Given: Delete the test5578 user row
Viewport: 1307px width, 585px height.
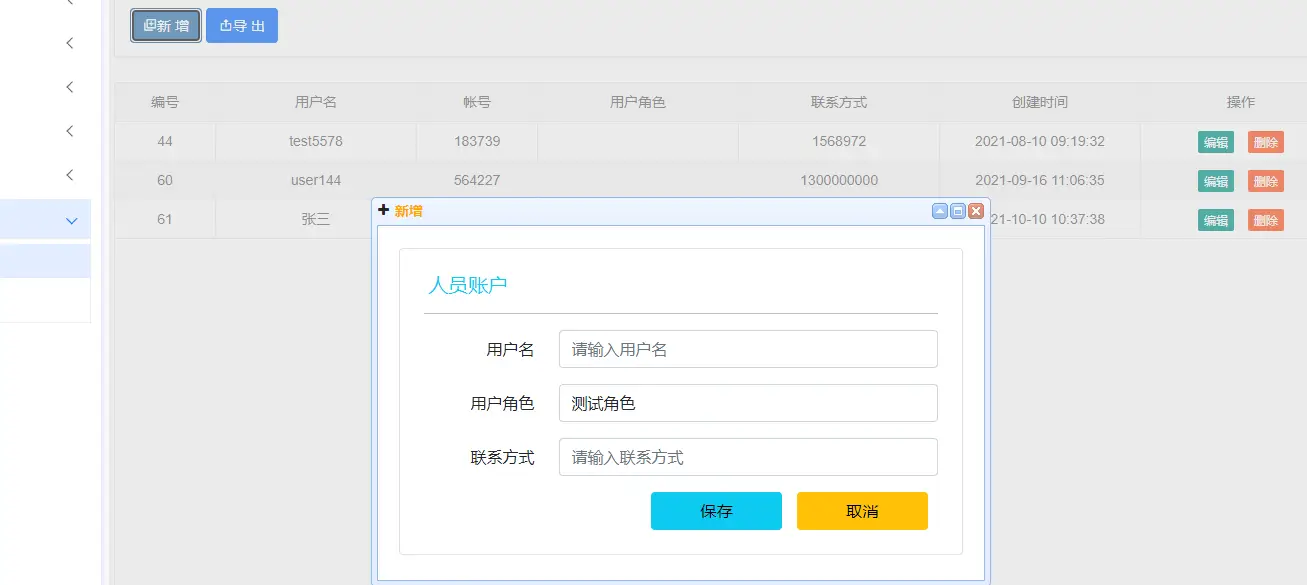Looking at the screenshot, I should pyautogui.click(x=1265, y=142).
